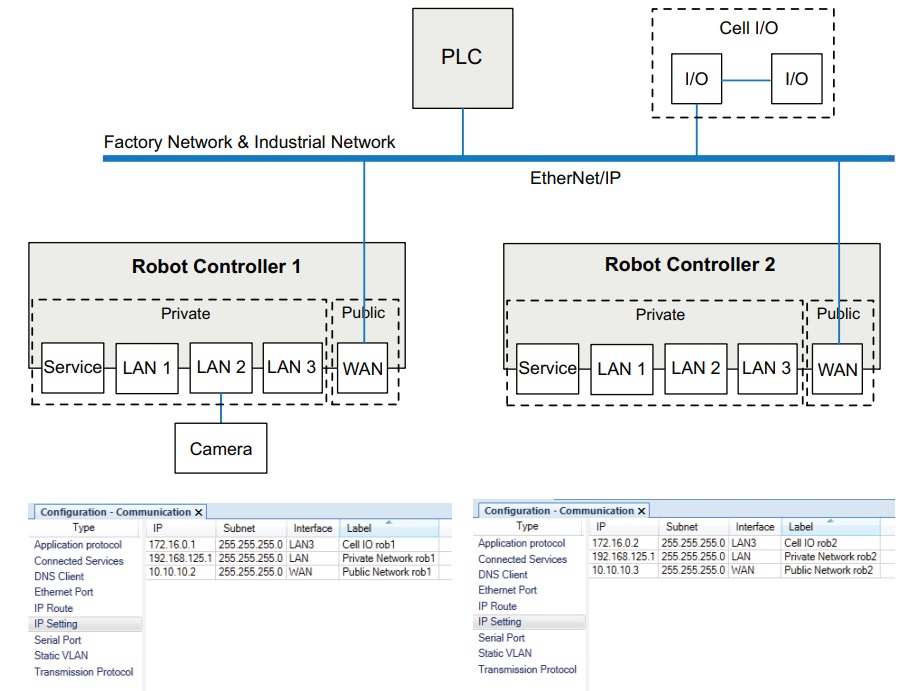Sort by Label arrow in rob1 table
The width and height of the screenshot is (920, 691).
point(388,521)
